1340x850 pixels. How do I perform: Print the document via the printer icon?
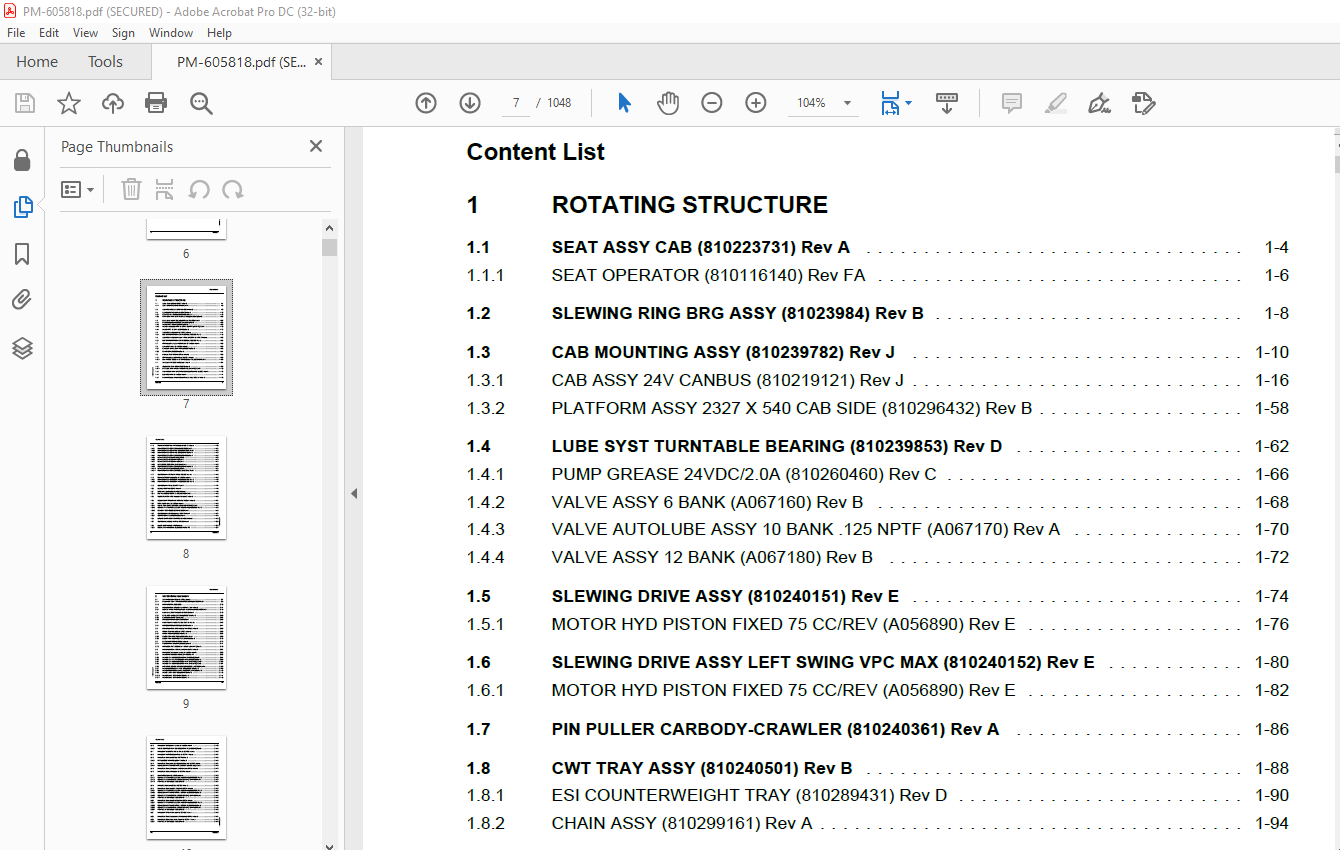pos(156,103)
